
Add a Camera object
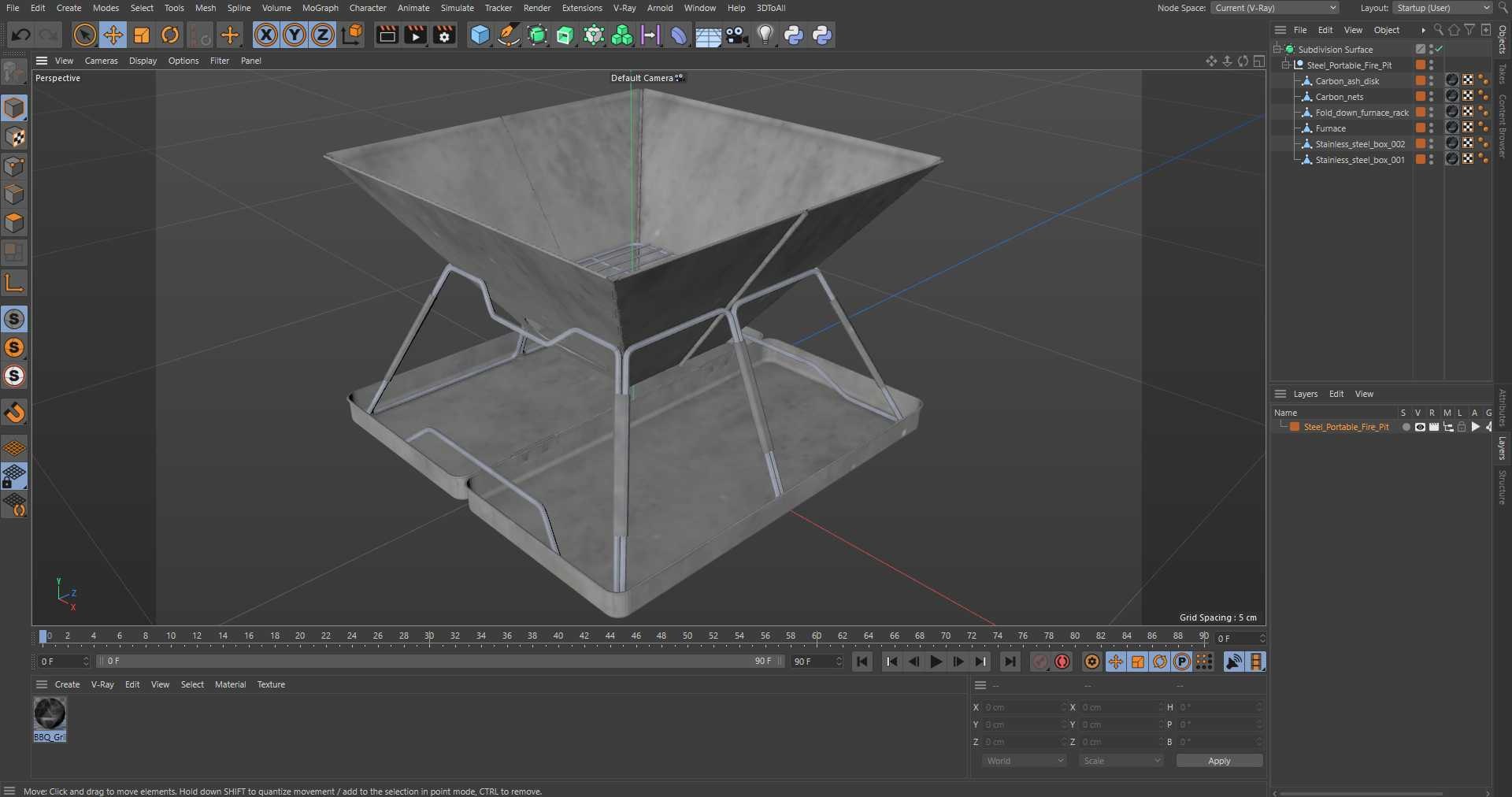point(736,35)
